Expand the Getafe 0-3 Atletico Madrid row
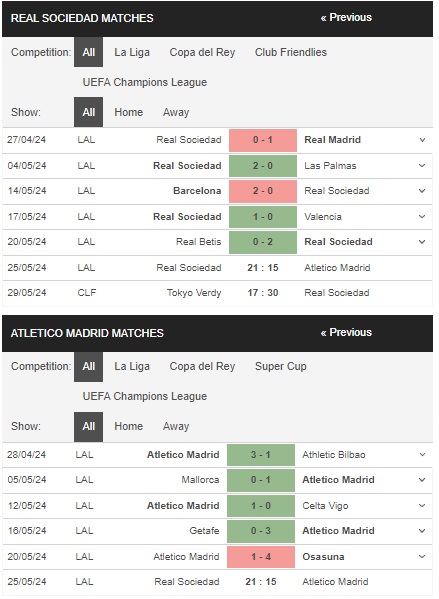 [x=422, y=531]
